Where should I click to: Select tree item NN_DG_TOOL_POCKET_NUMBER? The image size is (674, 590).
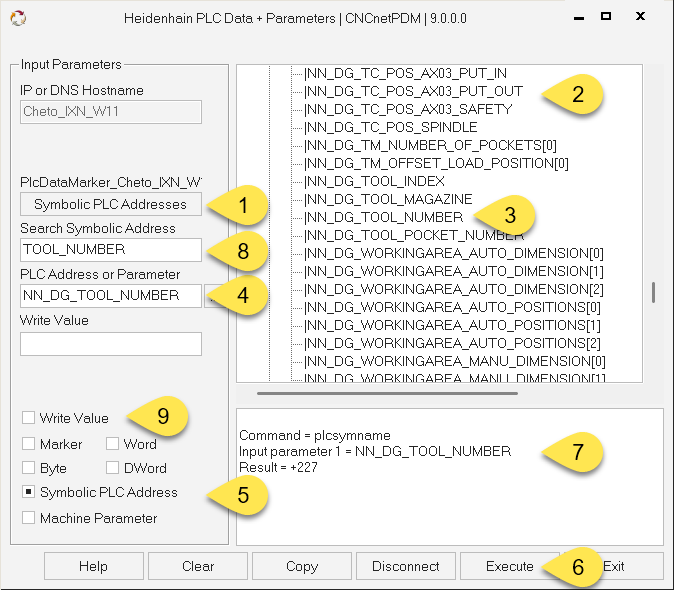(x=414, y=235)
